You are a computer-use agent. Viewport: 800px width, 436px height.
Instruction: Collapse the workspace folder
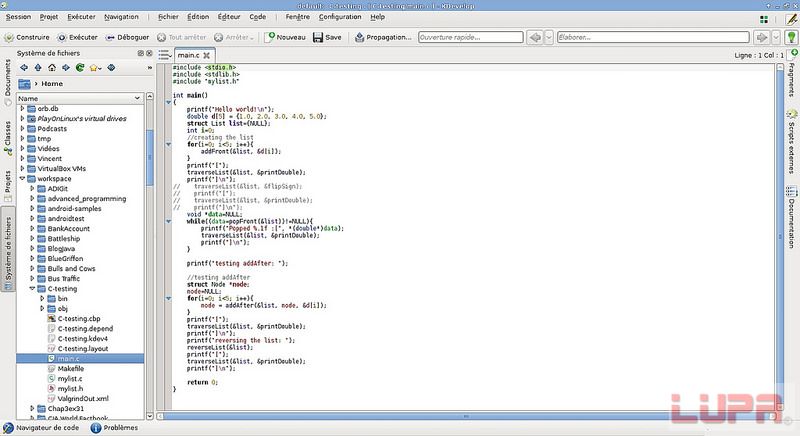[x=22, y=178]
